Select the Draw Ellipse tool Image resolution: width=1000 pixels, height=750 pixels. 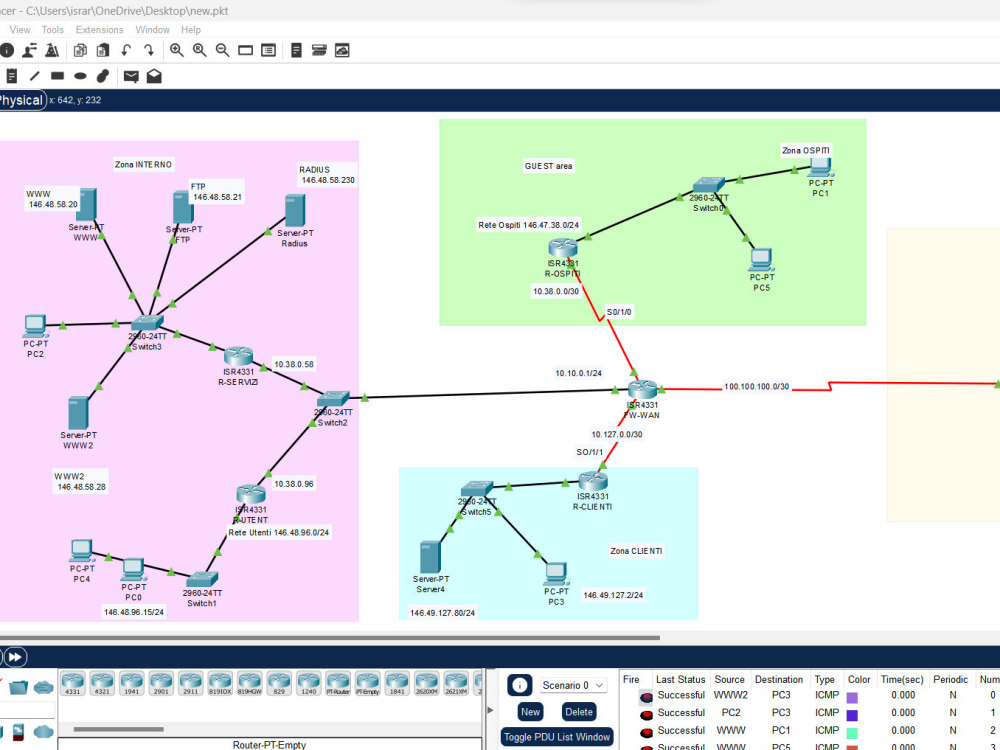click(80, 75)
